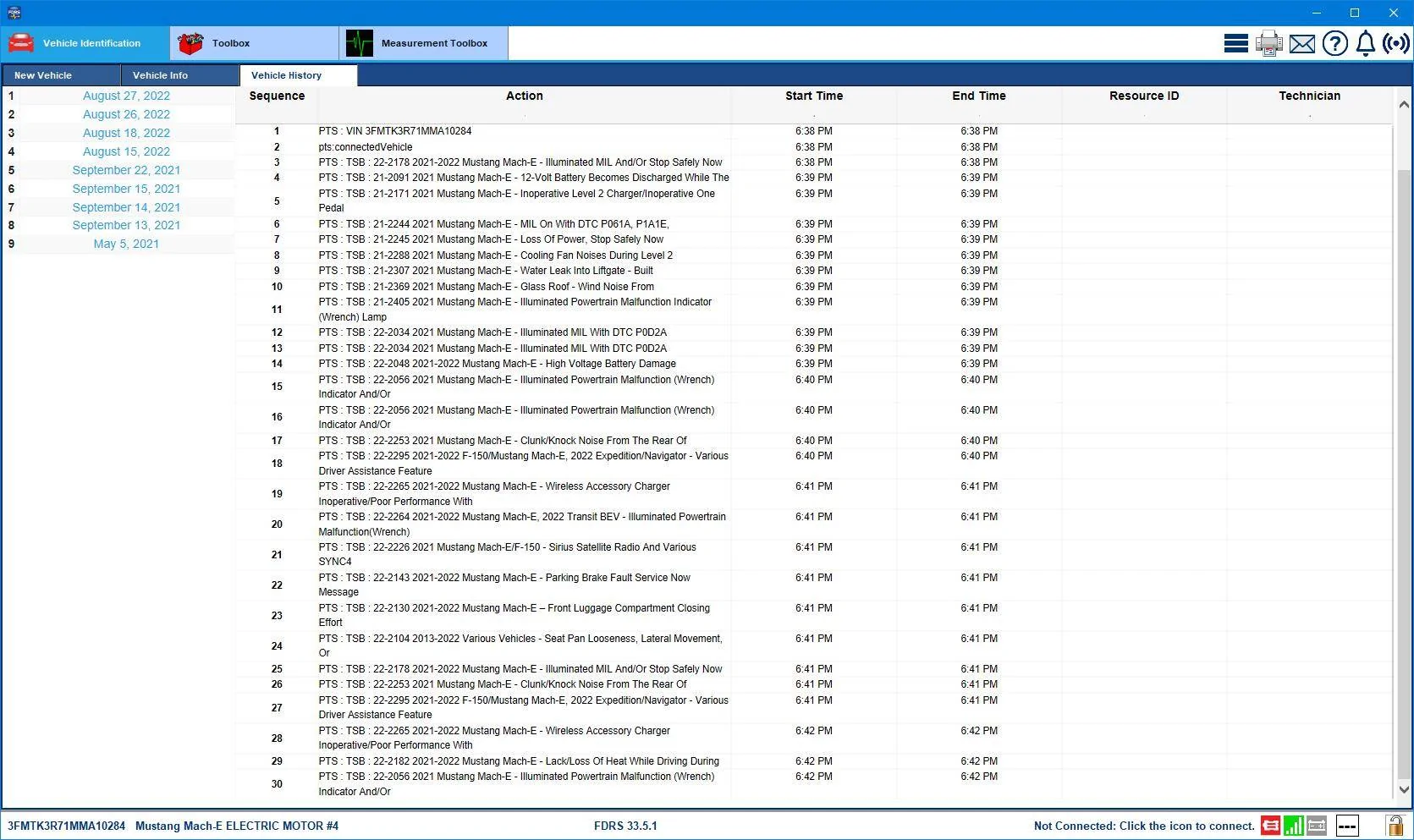Image resolution: width=1414 pixels, height=840 pixels.
Task: Open the Toolbox tab
Action: coord(254,43)
